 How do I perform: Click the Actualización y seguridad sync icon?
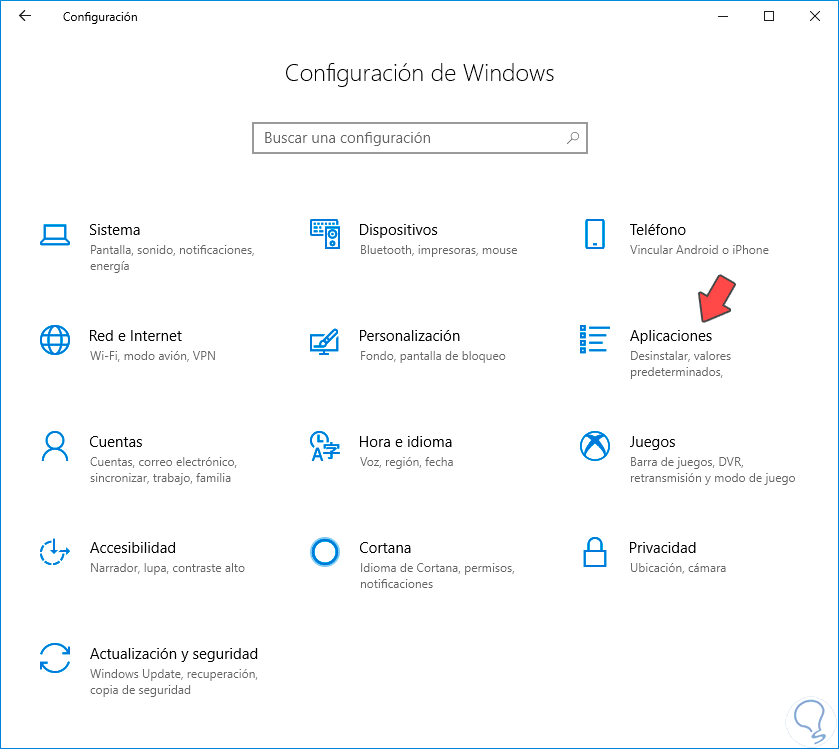[54, 658]
